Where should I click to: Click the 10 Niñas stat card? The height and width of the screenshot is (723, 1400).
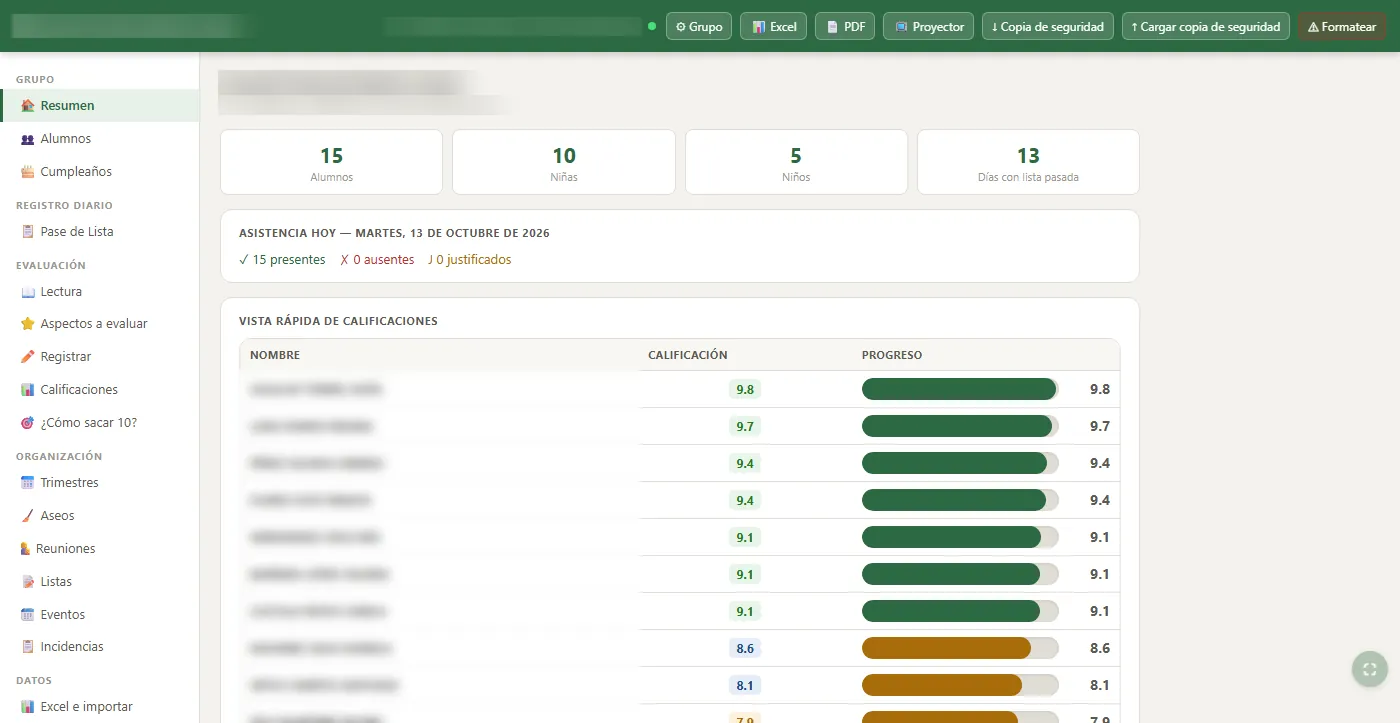click(x=564, y=162)
